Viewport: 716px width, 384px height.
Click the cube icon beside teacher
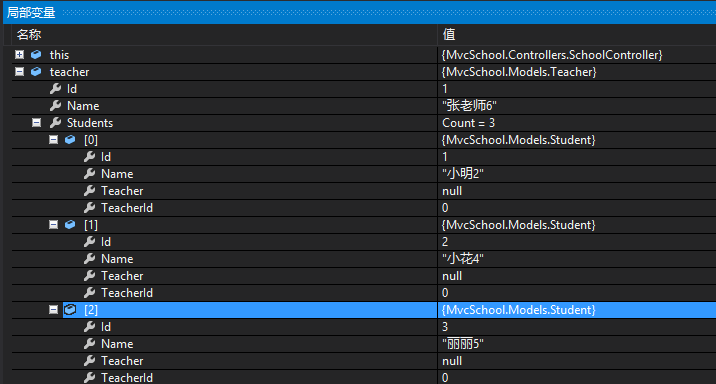click(x=36, y=72)
